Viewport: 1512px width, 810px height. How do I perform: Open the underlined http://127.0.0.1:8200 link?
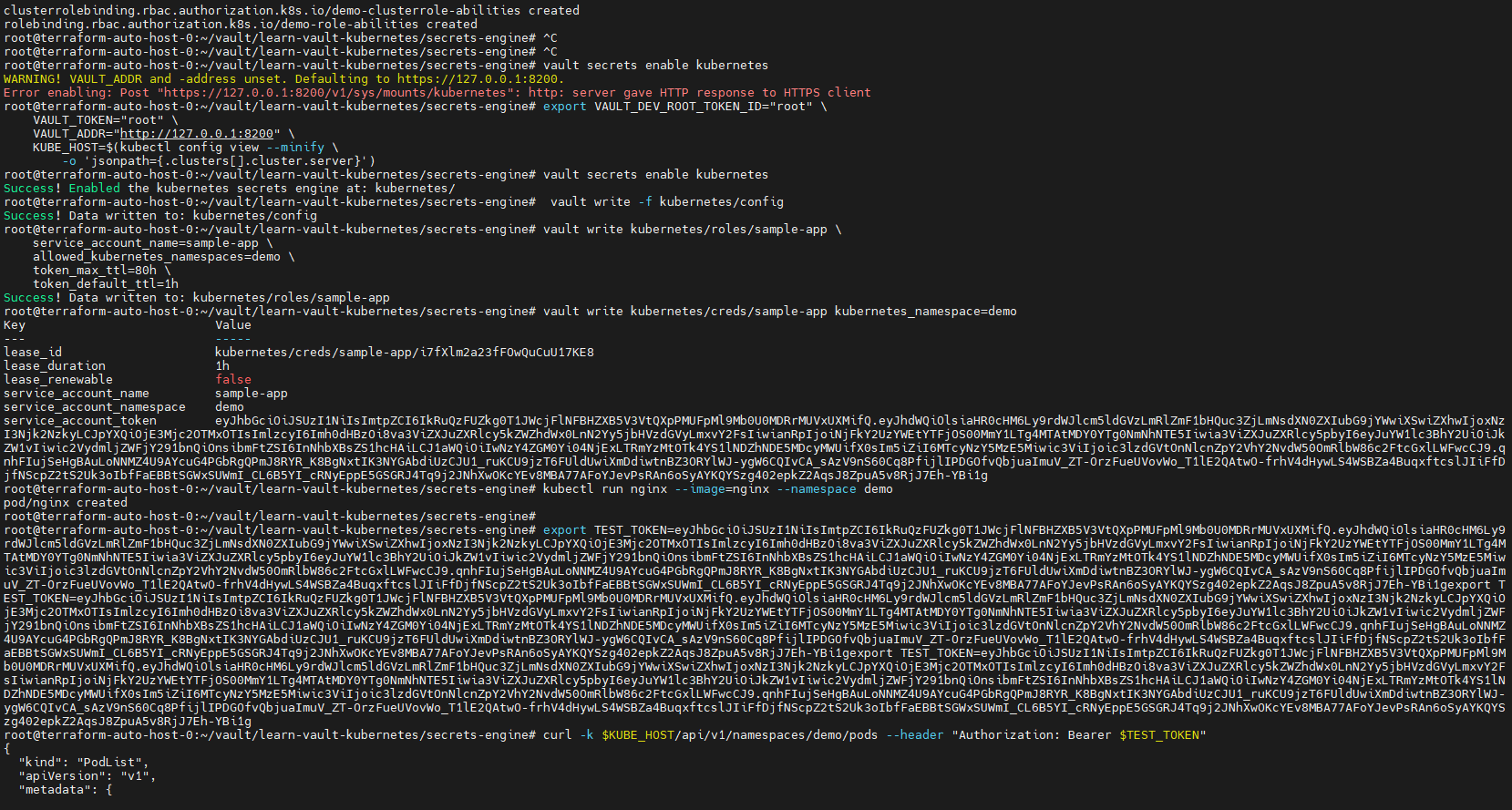click(197, 133)
